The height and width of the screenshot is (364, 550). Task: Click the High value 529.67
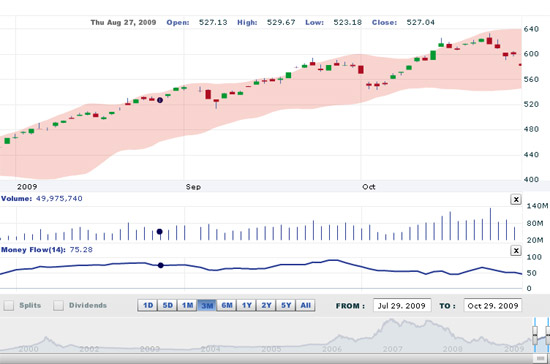[x=281, y=22]
